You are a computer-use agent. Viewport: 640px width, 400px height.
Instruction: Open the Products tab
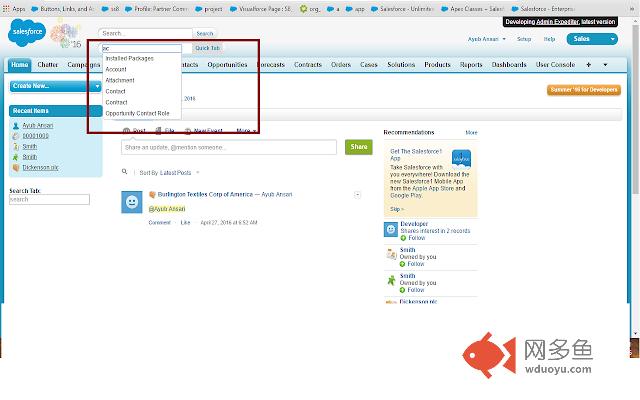pos(437,64)
